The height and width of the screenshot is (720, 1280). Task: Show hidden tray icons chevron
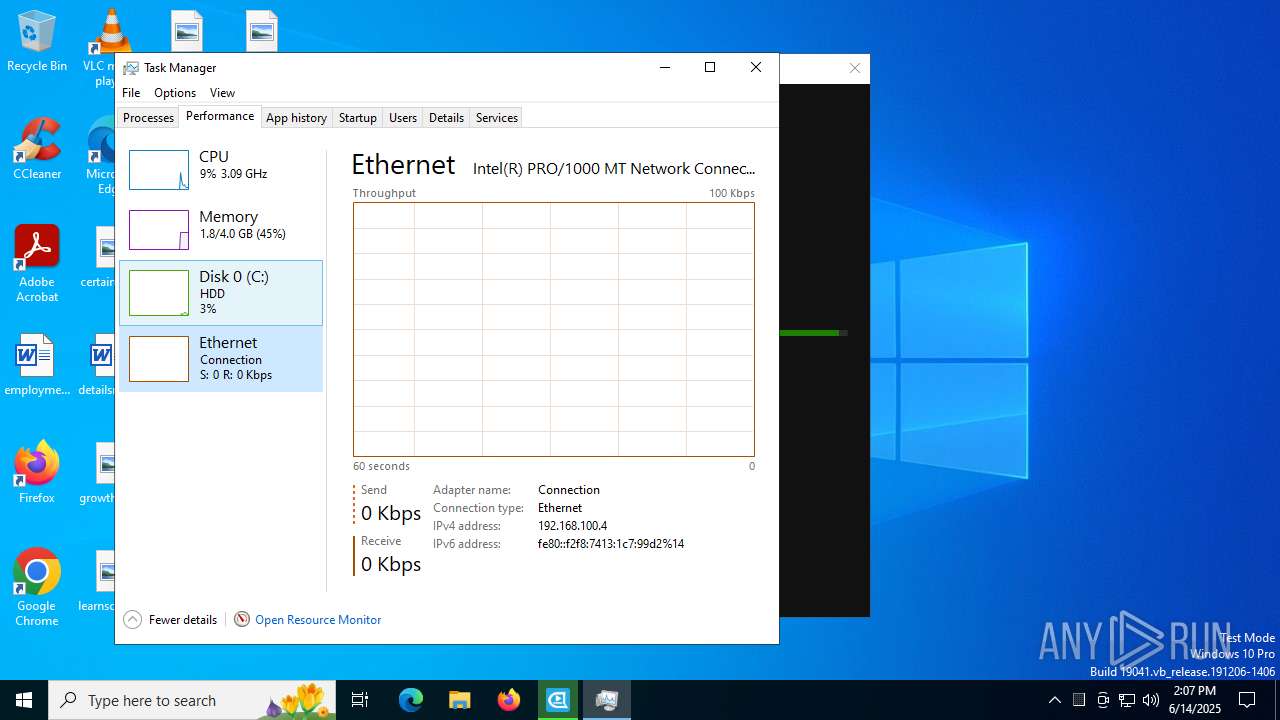point(1054,700)
